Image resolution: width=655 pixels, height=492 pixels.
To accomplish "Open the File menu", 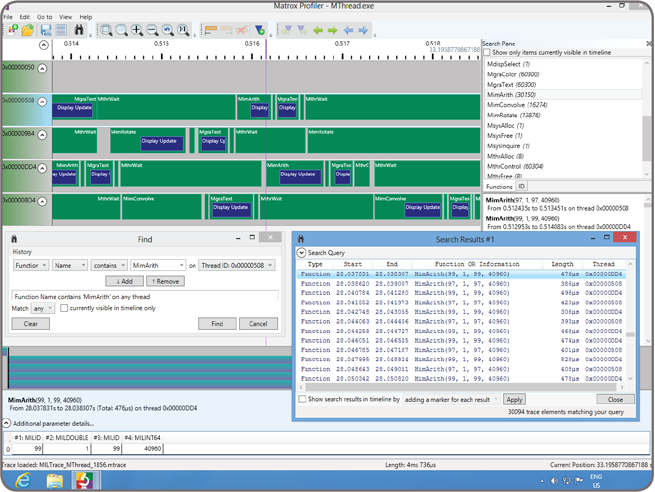I will coord(8,17).
